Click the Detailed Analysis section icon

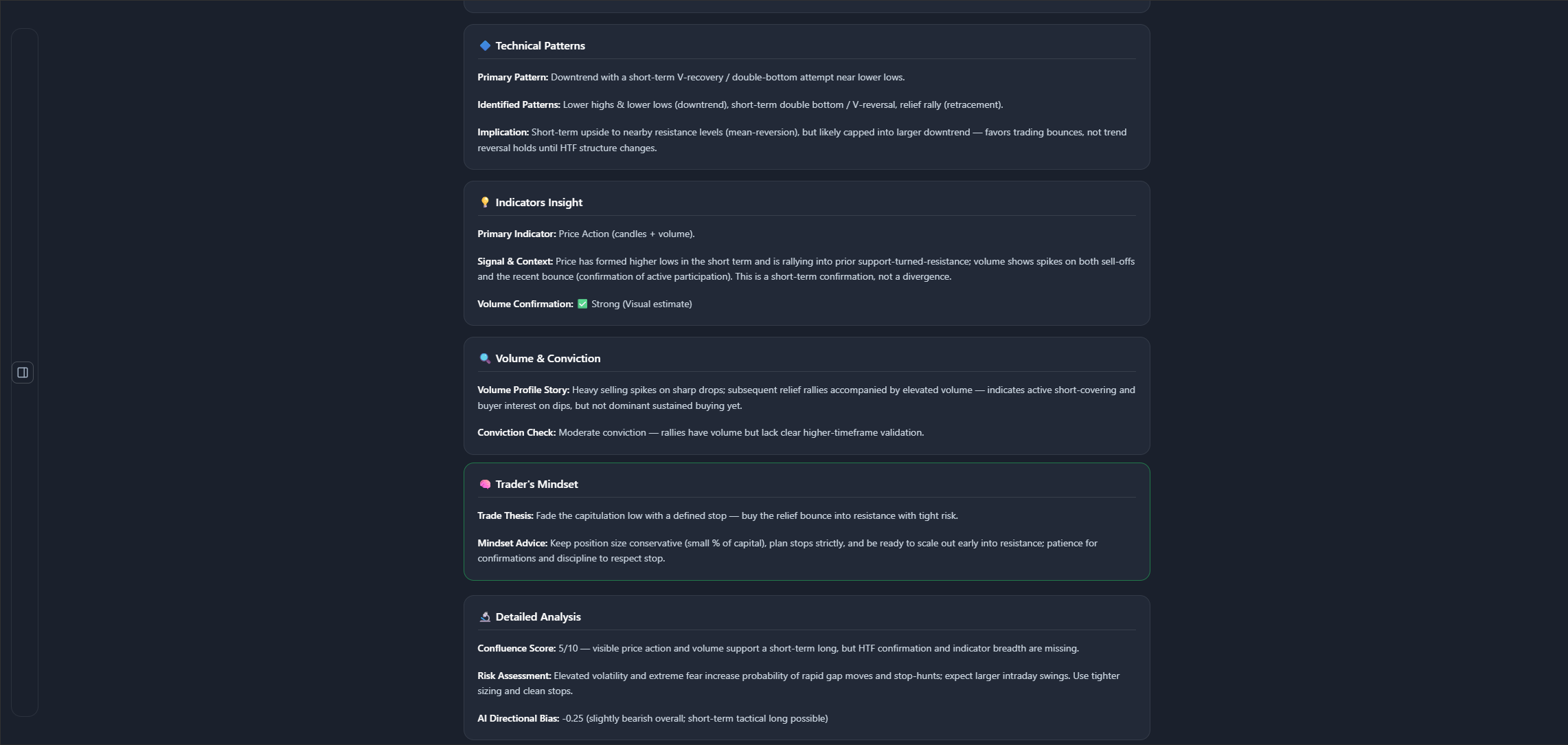485,616
